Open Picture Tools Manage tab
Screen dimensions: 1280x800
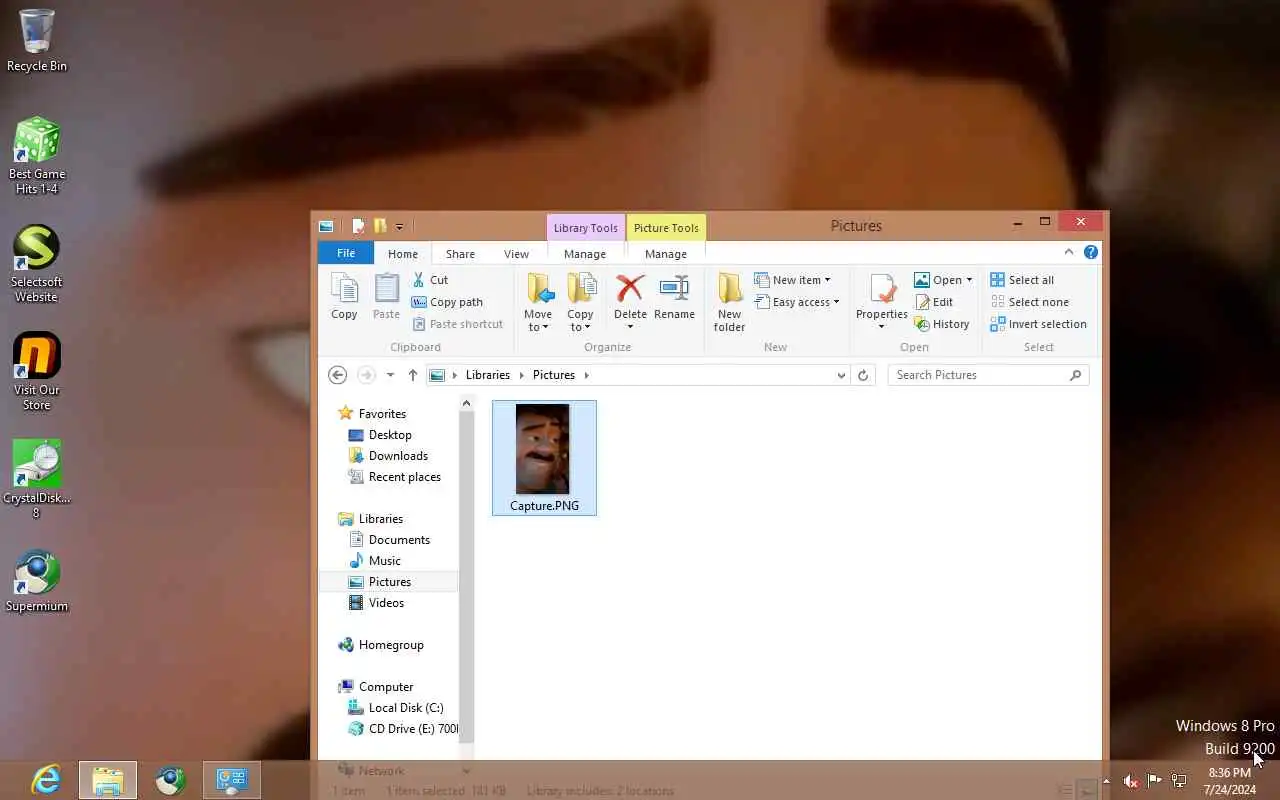(x=666, y=254)
